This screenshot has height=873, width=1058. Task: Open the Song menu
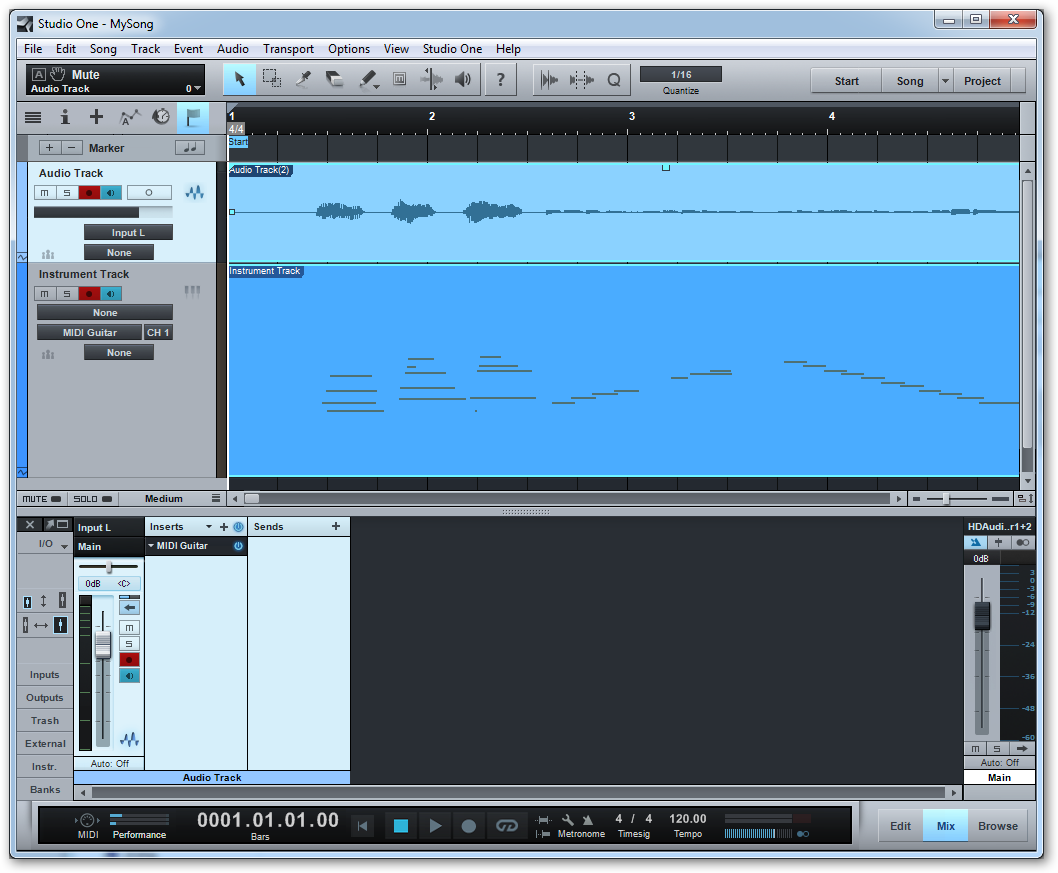coord(103,49)
